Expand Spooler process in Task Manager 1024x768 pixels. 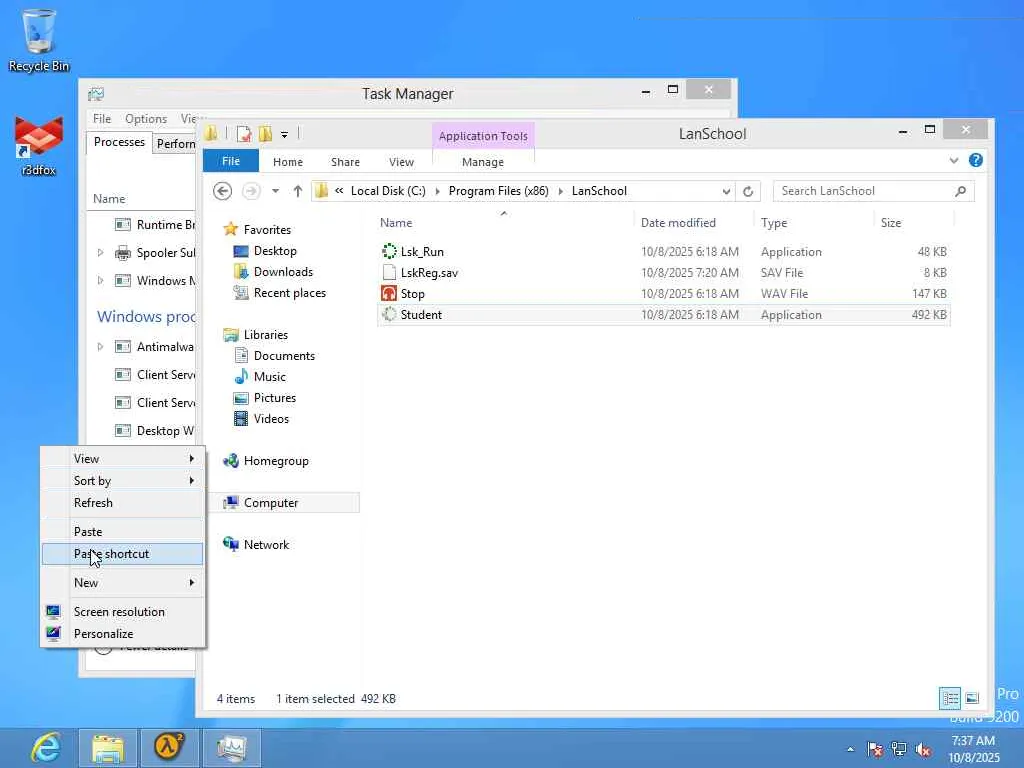coord(100,252)
